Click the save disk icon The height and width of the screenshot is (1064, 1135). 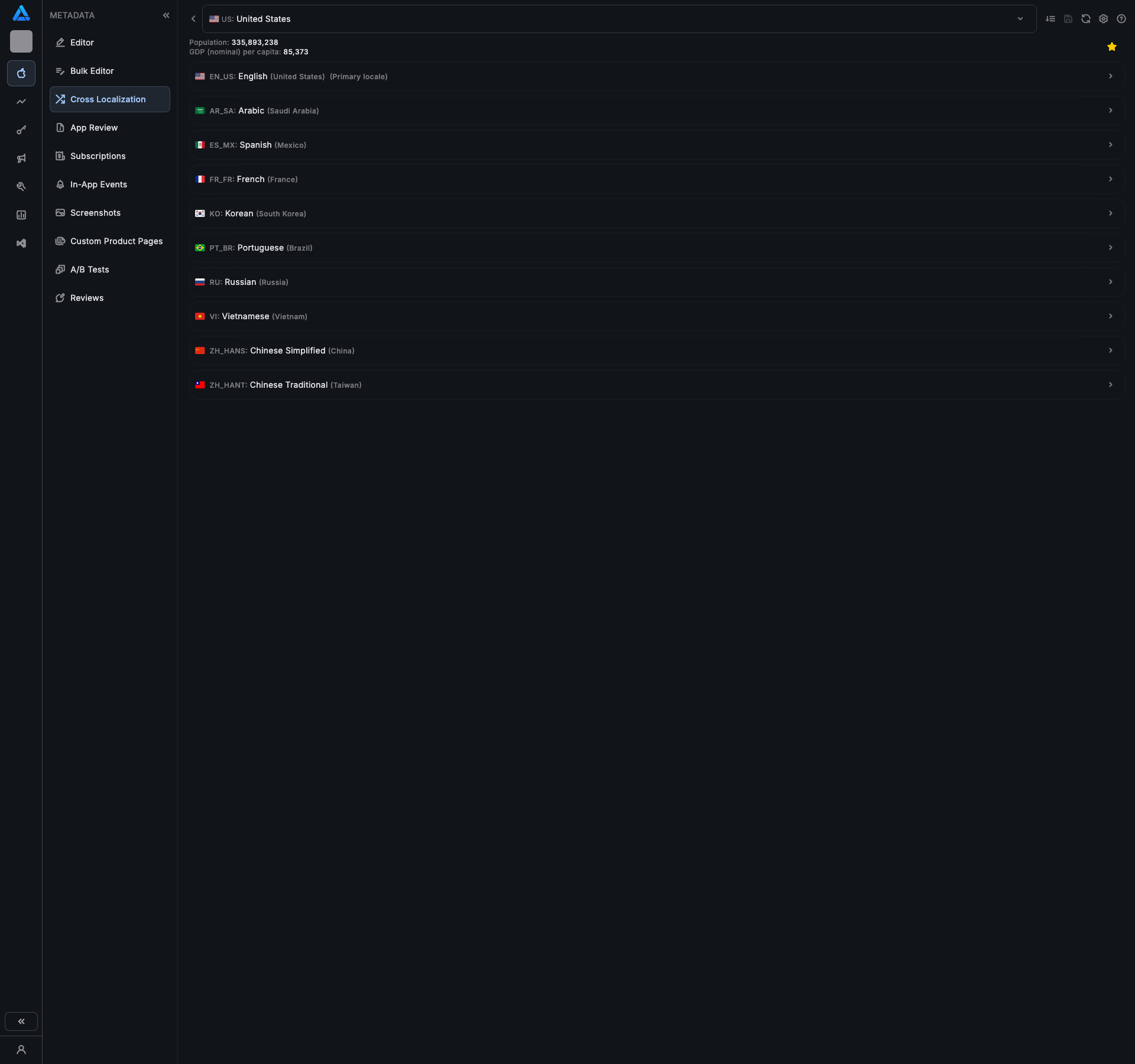tap(1068, 19)
